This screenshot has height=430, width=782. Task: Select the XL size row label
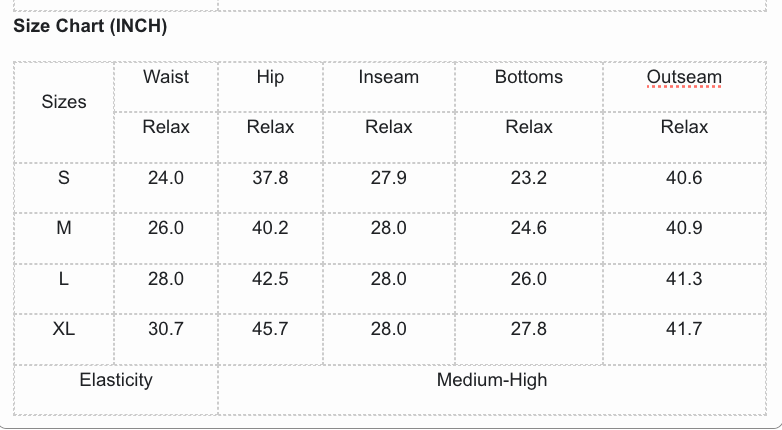coord(64,329)
